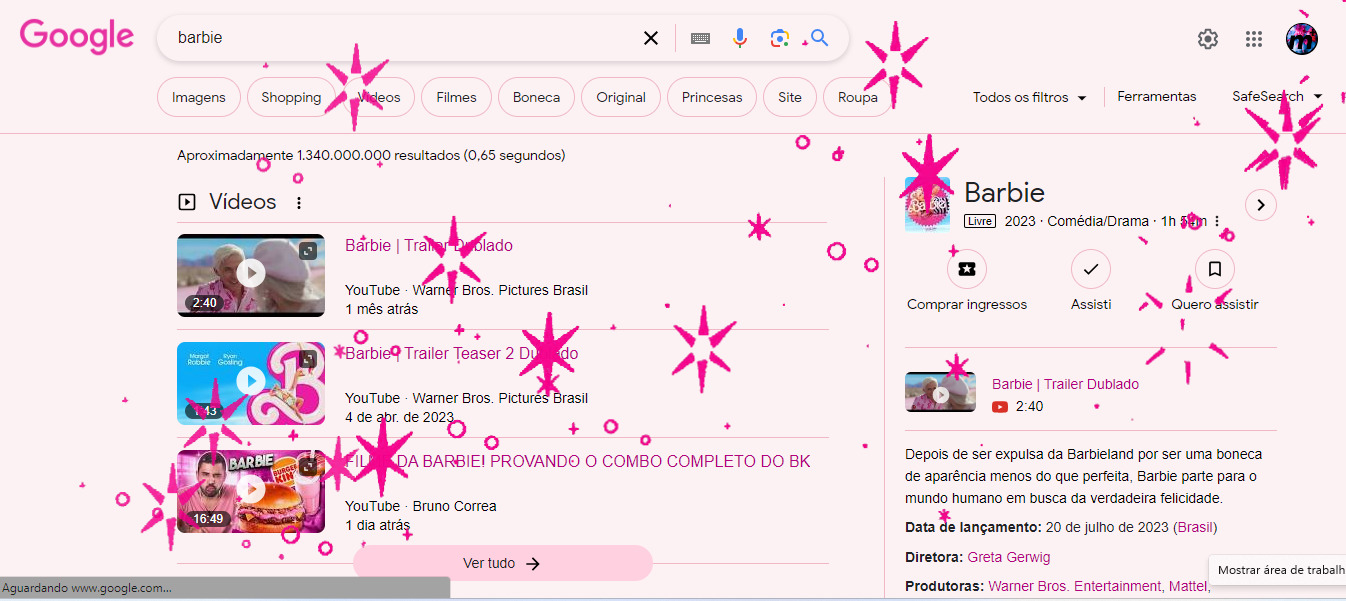
Task: Click the Comprar ingressos ticket button
Action: tap(966, 269)
